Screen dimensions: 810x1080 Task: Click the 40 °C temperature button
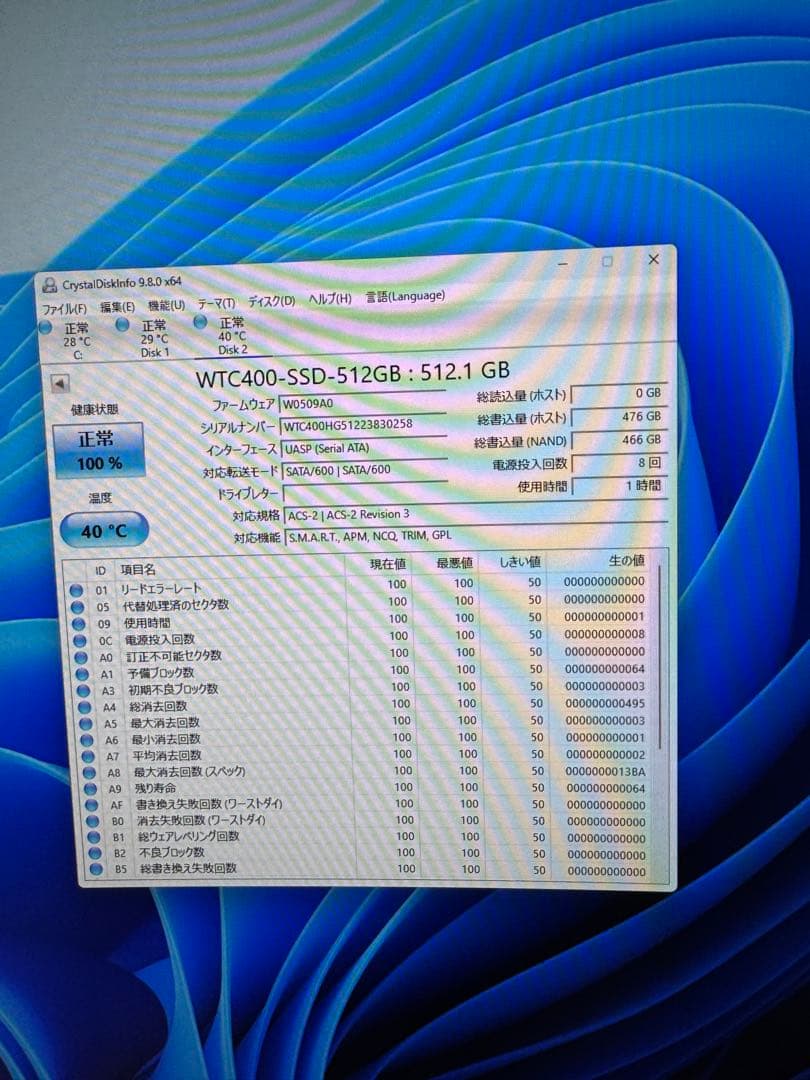pos(104,531)
